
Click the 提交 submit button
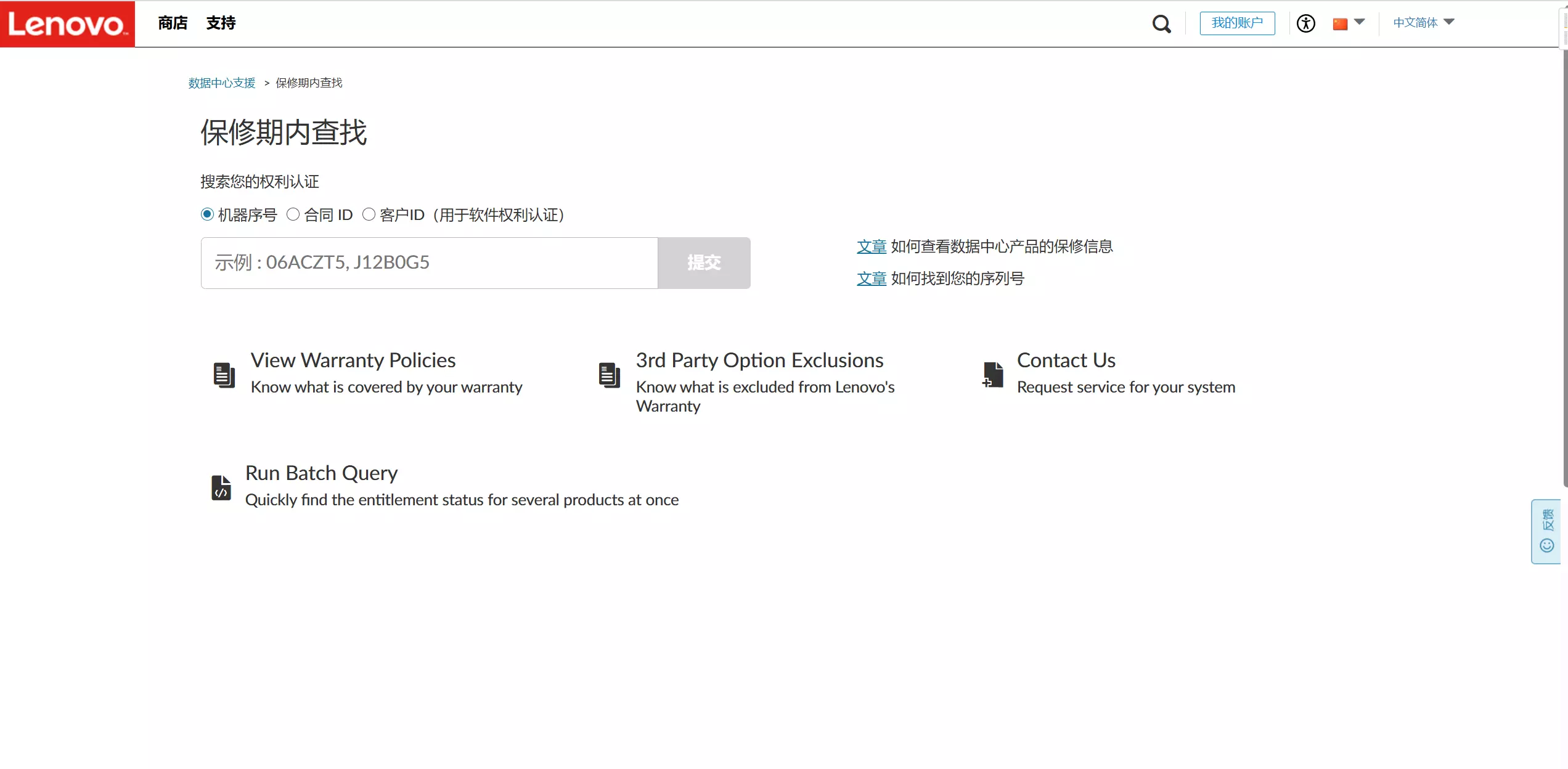click(704, 263)
